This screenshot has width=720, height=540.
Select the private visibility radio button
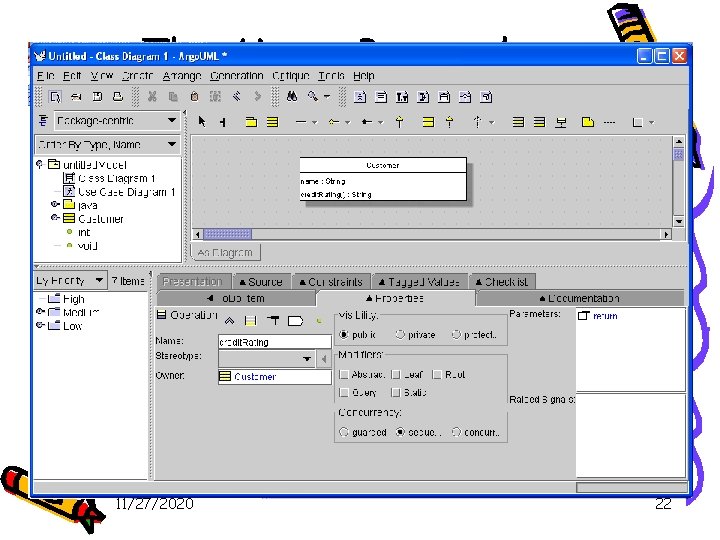tap(400, 335)
